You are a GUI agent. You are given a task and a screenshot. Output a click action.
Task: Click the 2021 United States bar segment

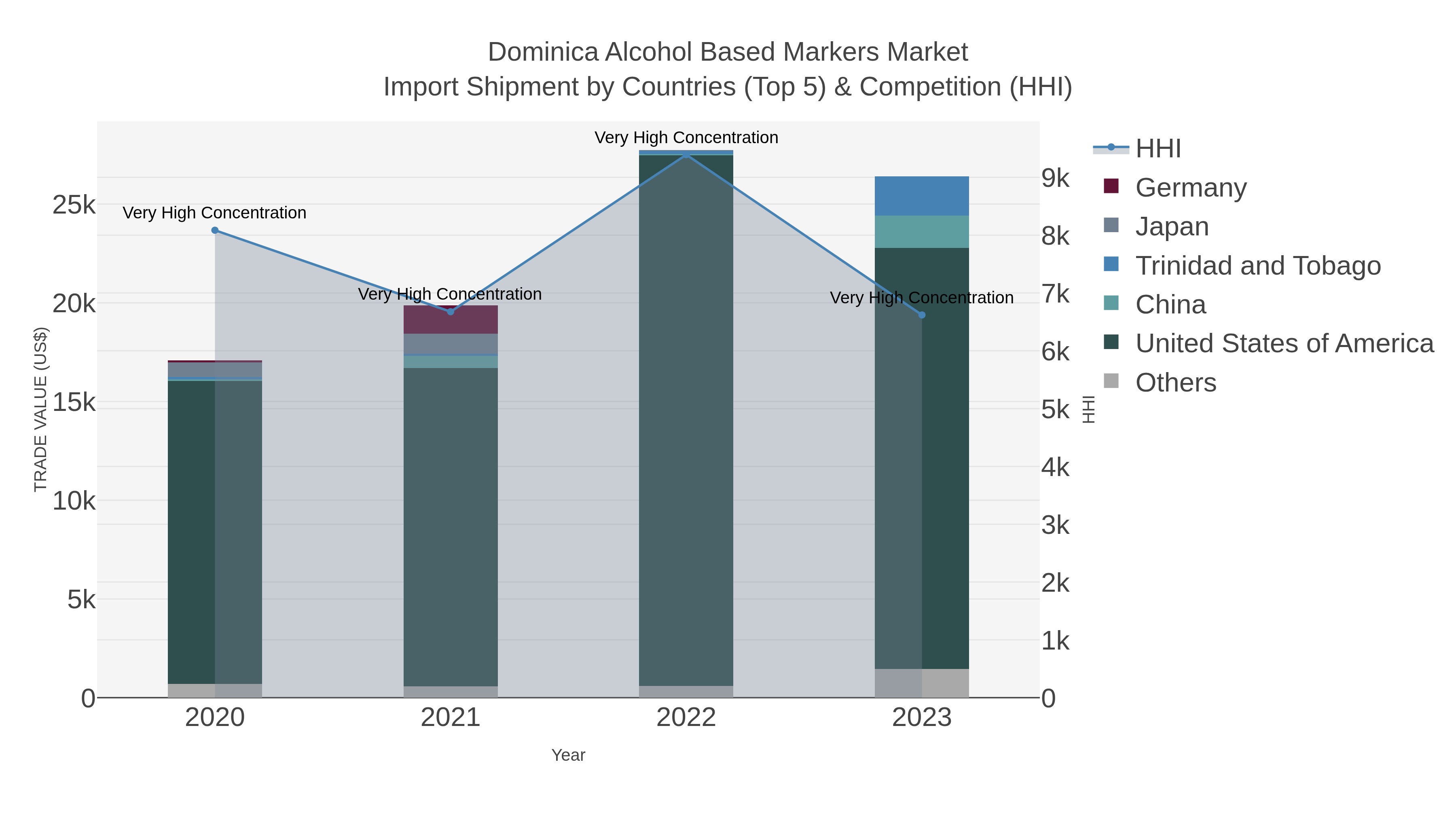pos(451,527)
